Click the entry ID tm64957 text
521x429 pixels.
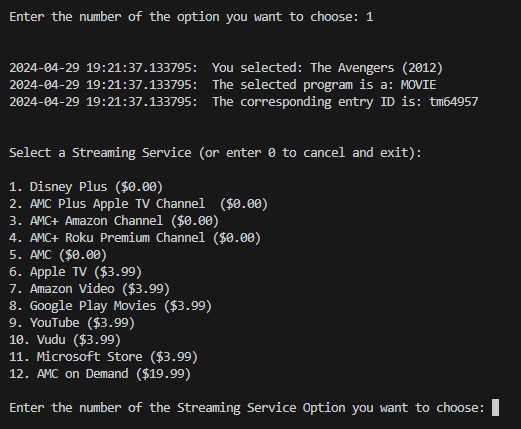click(x=454, y=102)
